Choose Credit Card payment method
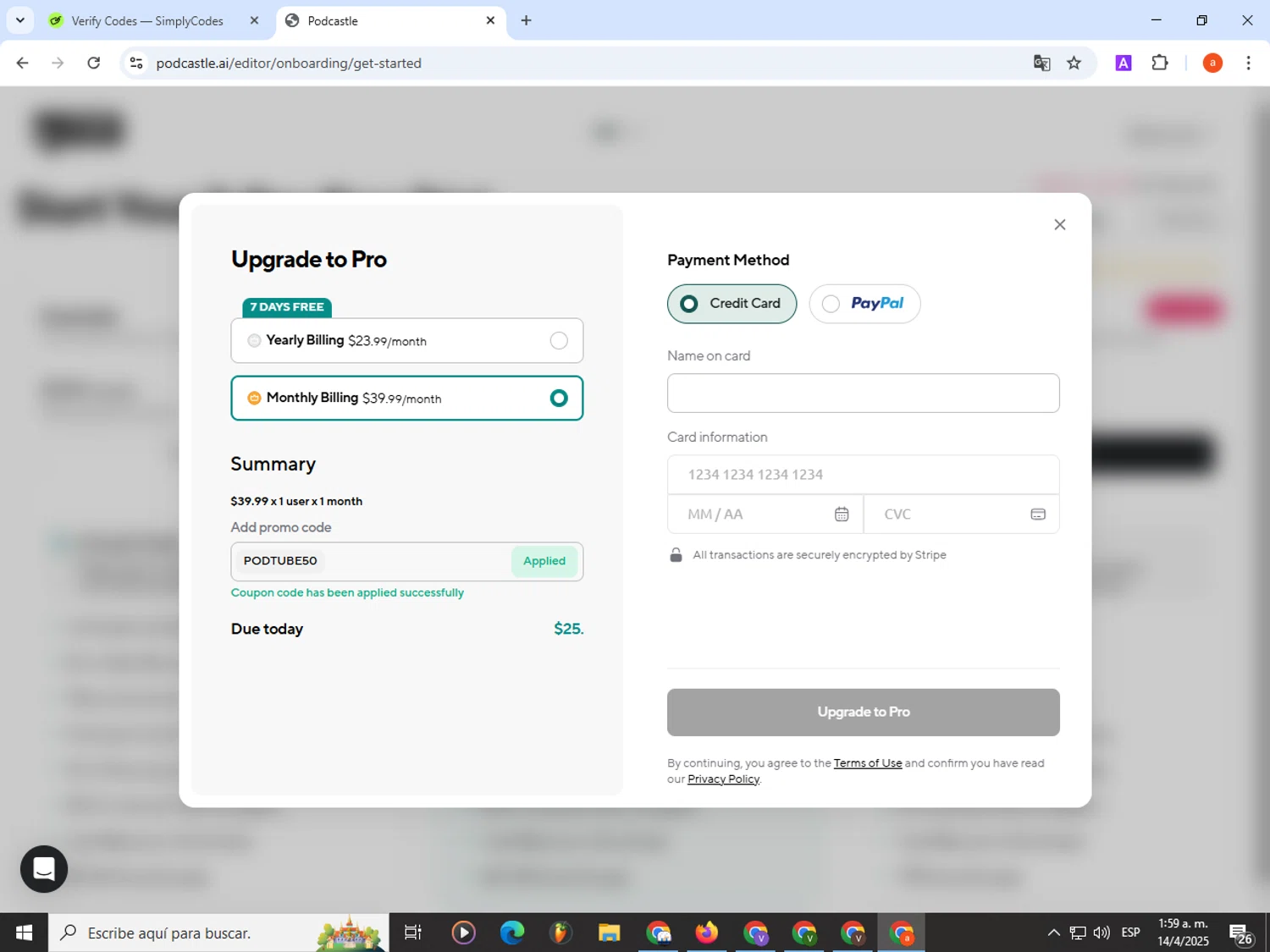The height and width of the screenshot is (952, 1270). tap(732, 304)
